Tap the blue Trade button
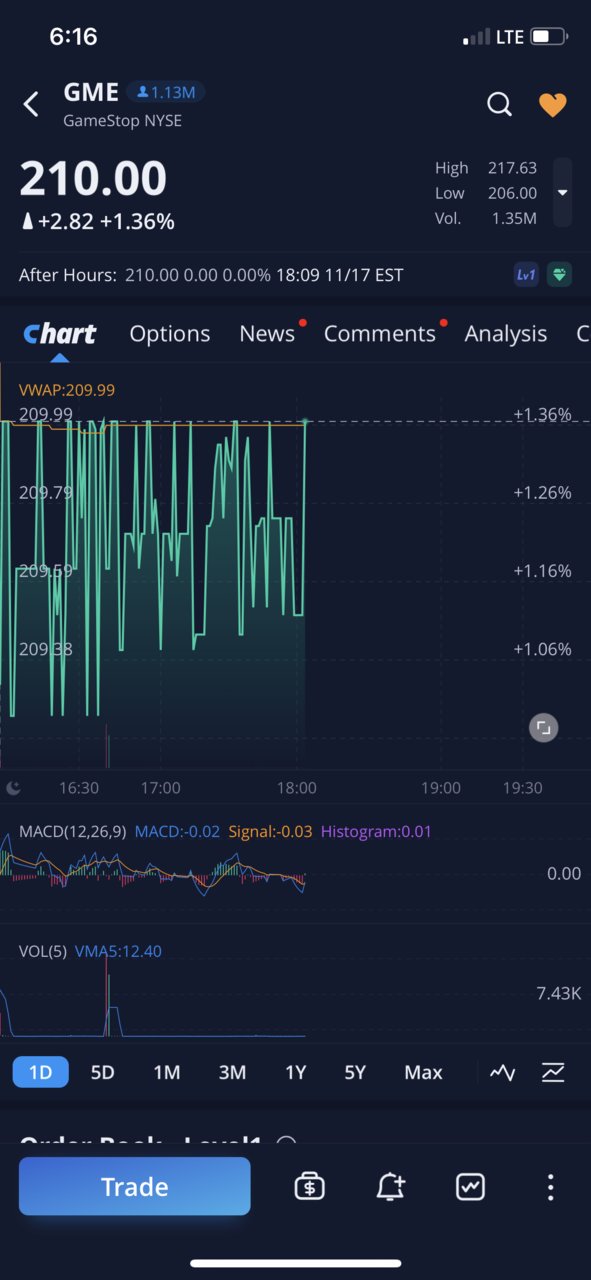The width and height of the screenshot is (591, 1280). click(135, 1186)
